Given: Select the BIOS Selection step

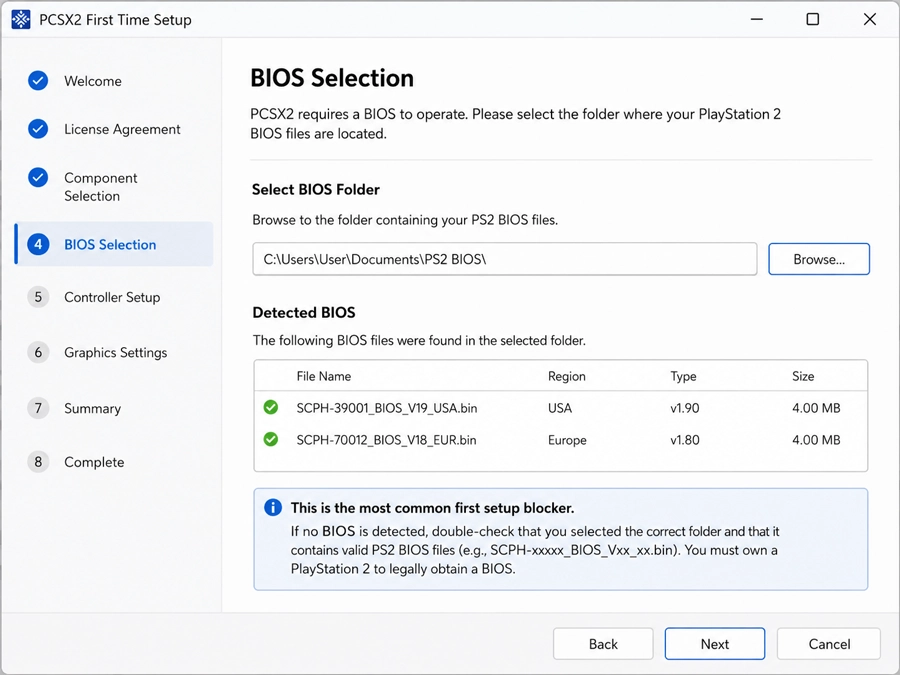Looking at the screenshot, I should [x=114, y=244].
